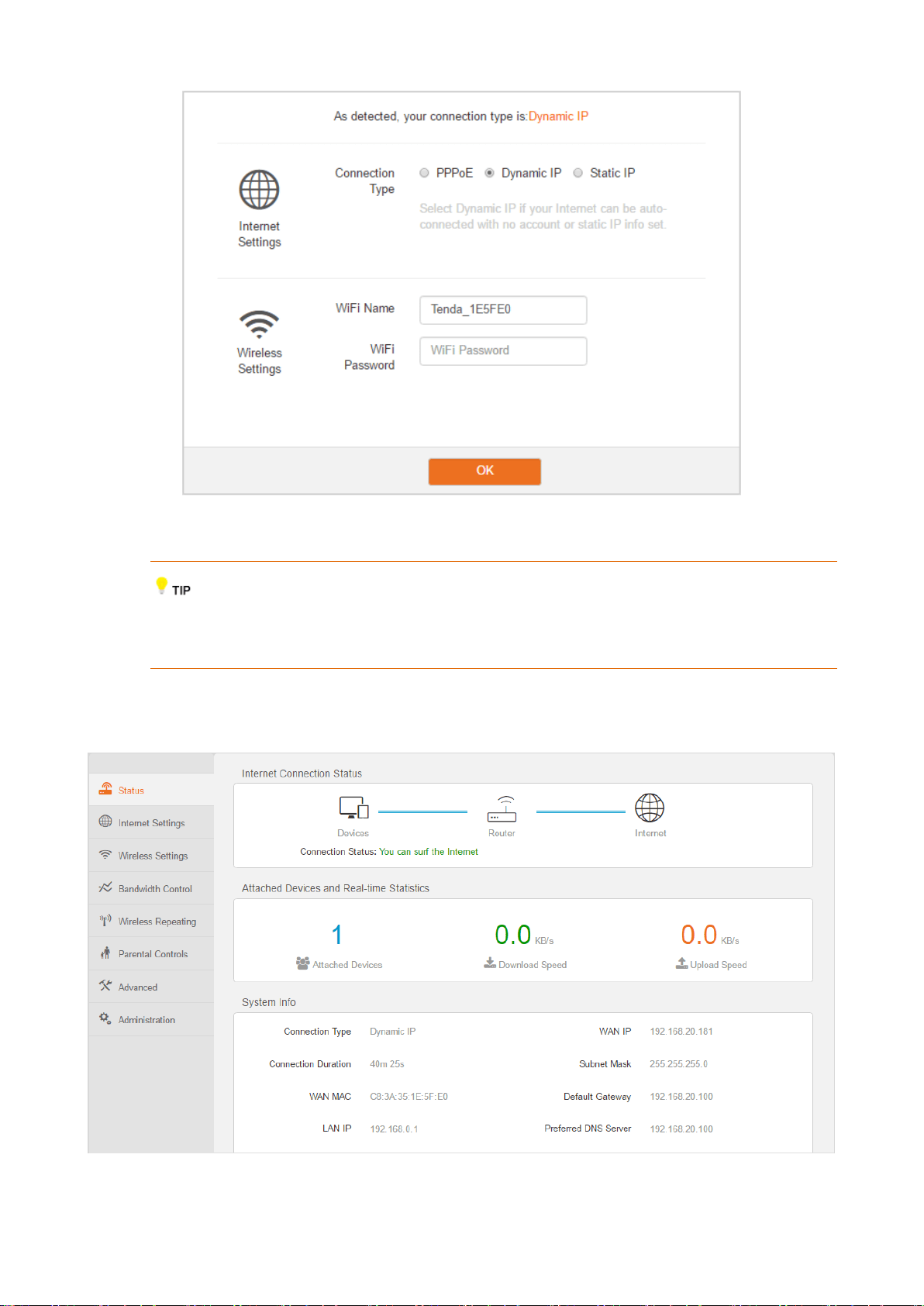Image resolution: width=924 pixels, height=1306 pixels.
Task: Click the Internet Settings globe icon in wizard
Action: click(x=259, y=190)
